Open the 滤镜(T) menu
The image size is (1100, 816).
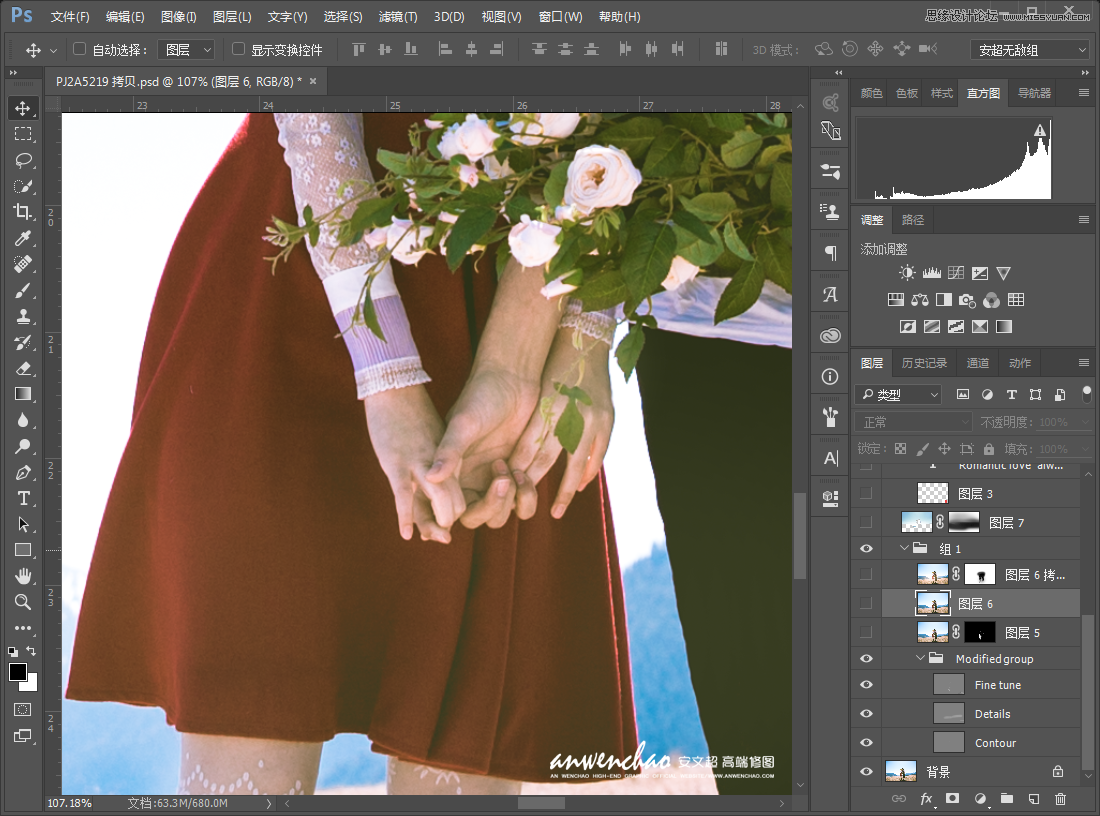[398, 17]
